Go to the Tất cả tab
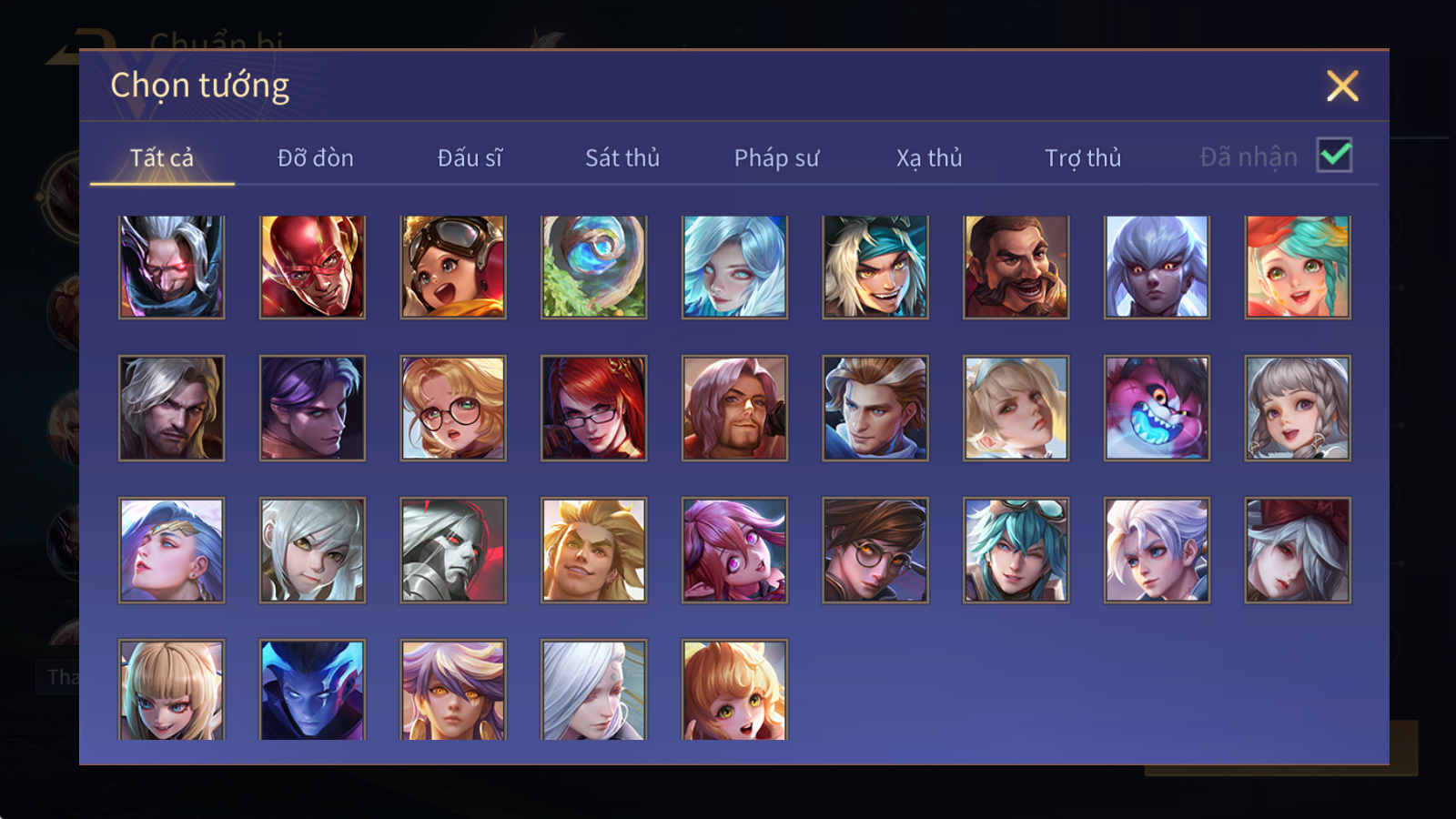Image resolution: width=1456 pixels, height=819 pixels. [162, 157]
